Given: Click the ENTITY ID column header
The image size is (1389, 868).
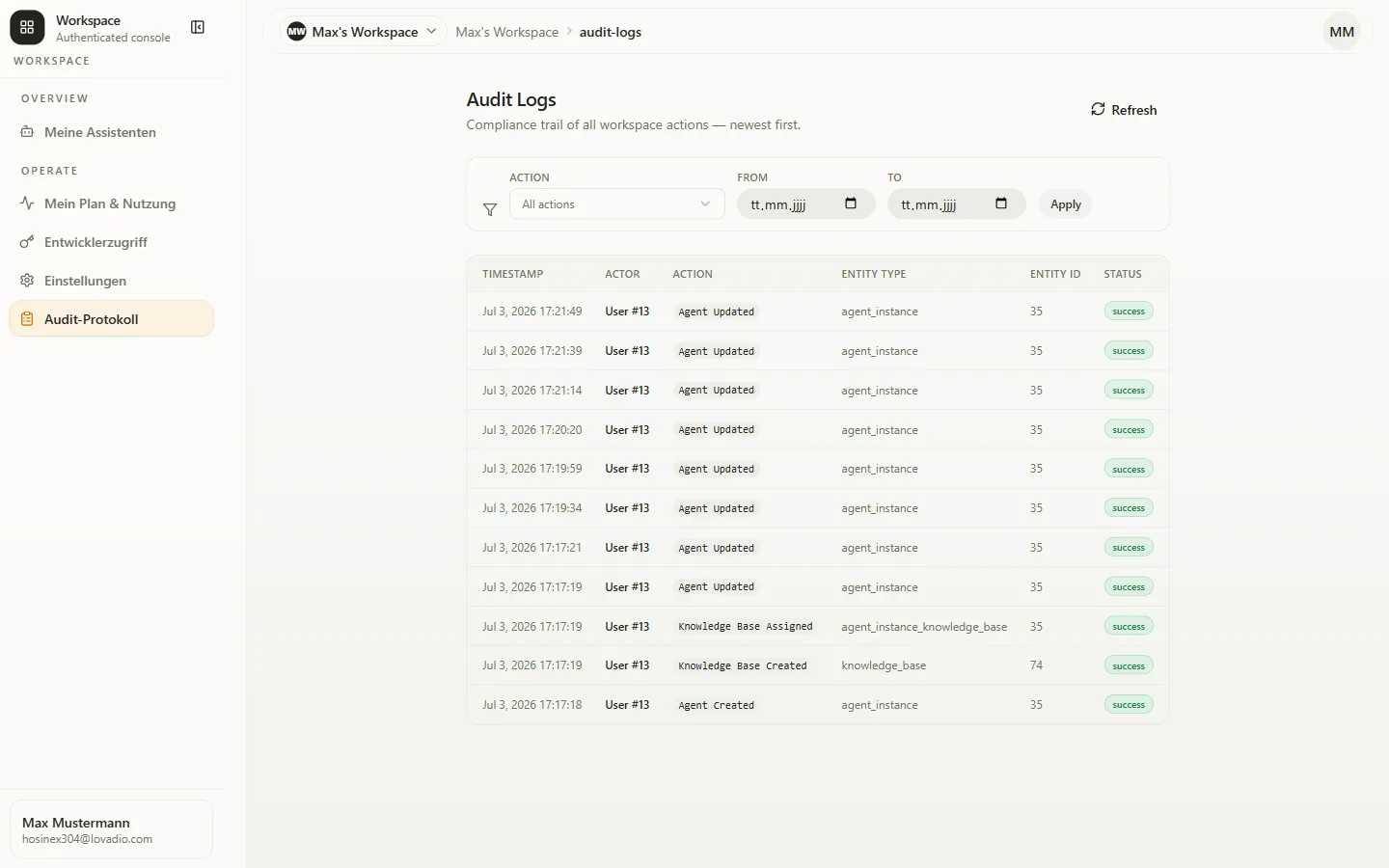Looking at the screenshot, I should click(x=1055, y=274).
